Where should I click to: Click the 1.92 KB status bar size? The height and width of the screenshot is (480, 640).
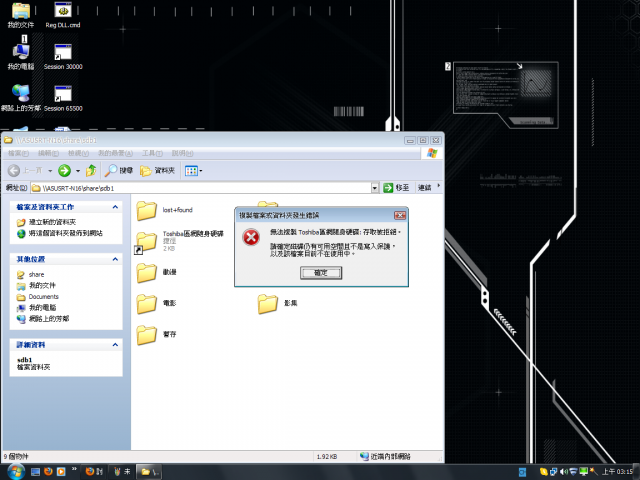tap(327, 457)
